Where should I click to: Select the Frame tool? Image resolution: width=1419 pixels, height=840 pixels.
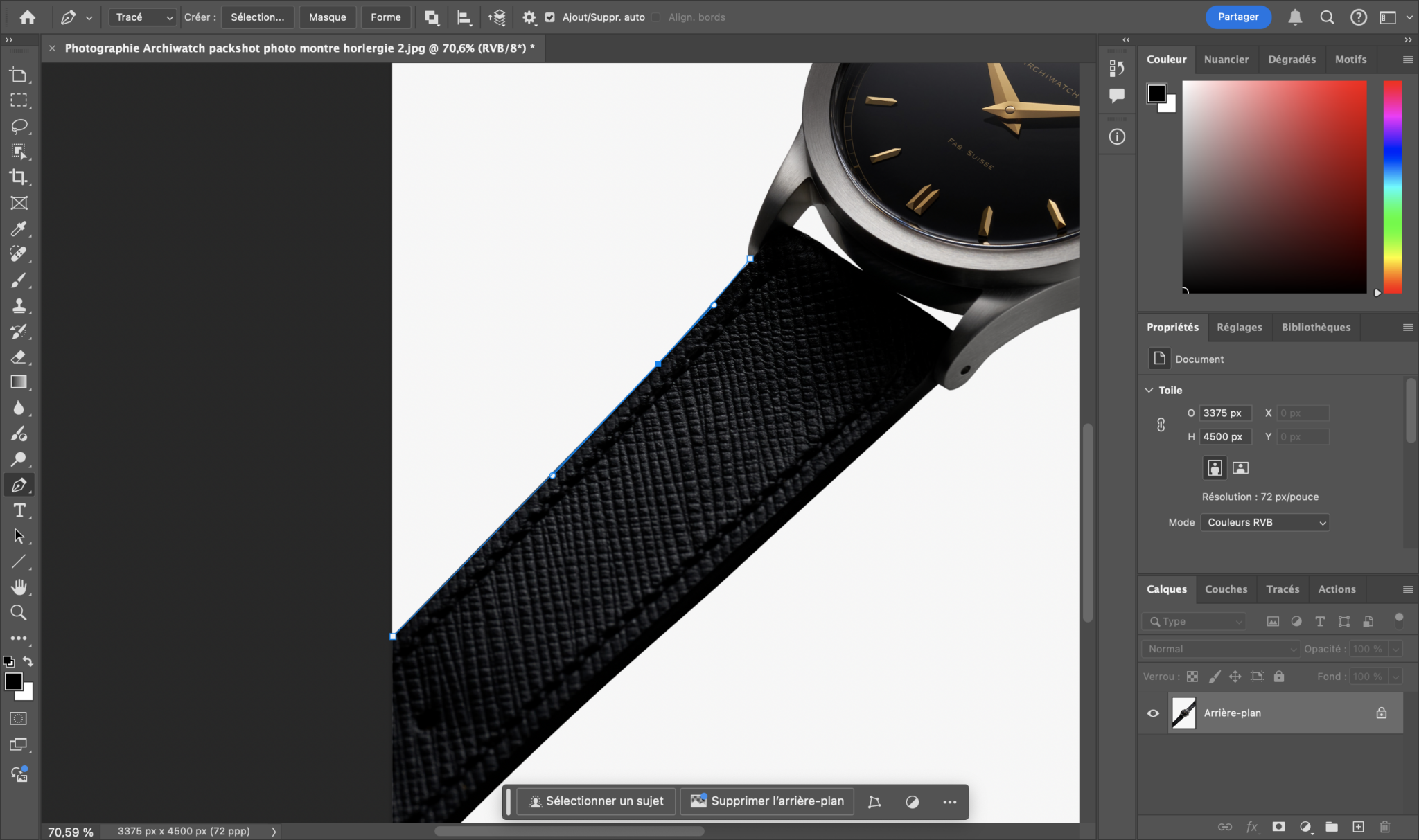coord(19,203)
